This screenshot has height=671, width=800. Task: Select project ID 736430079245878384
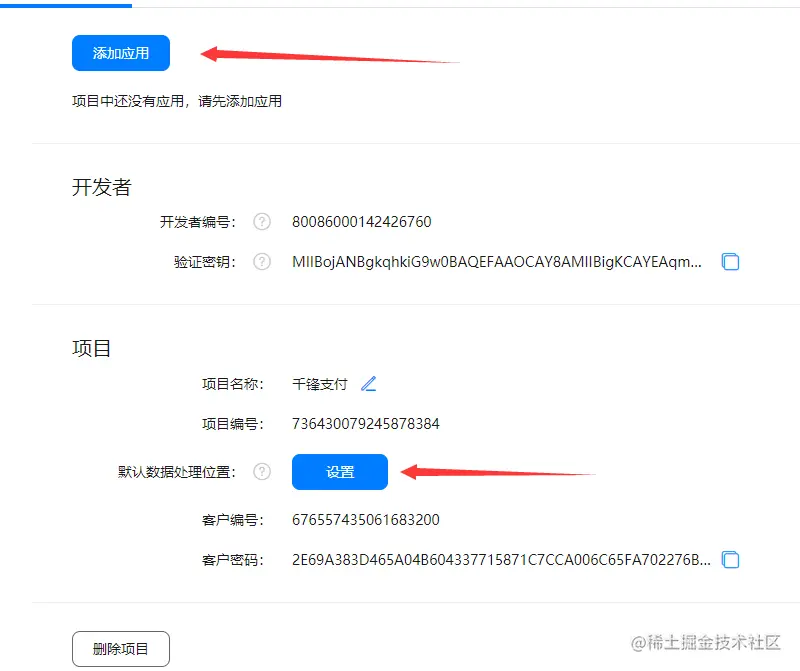tap(366, 424)
